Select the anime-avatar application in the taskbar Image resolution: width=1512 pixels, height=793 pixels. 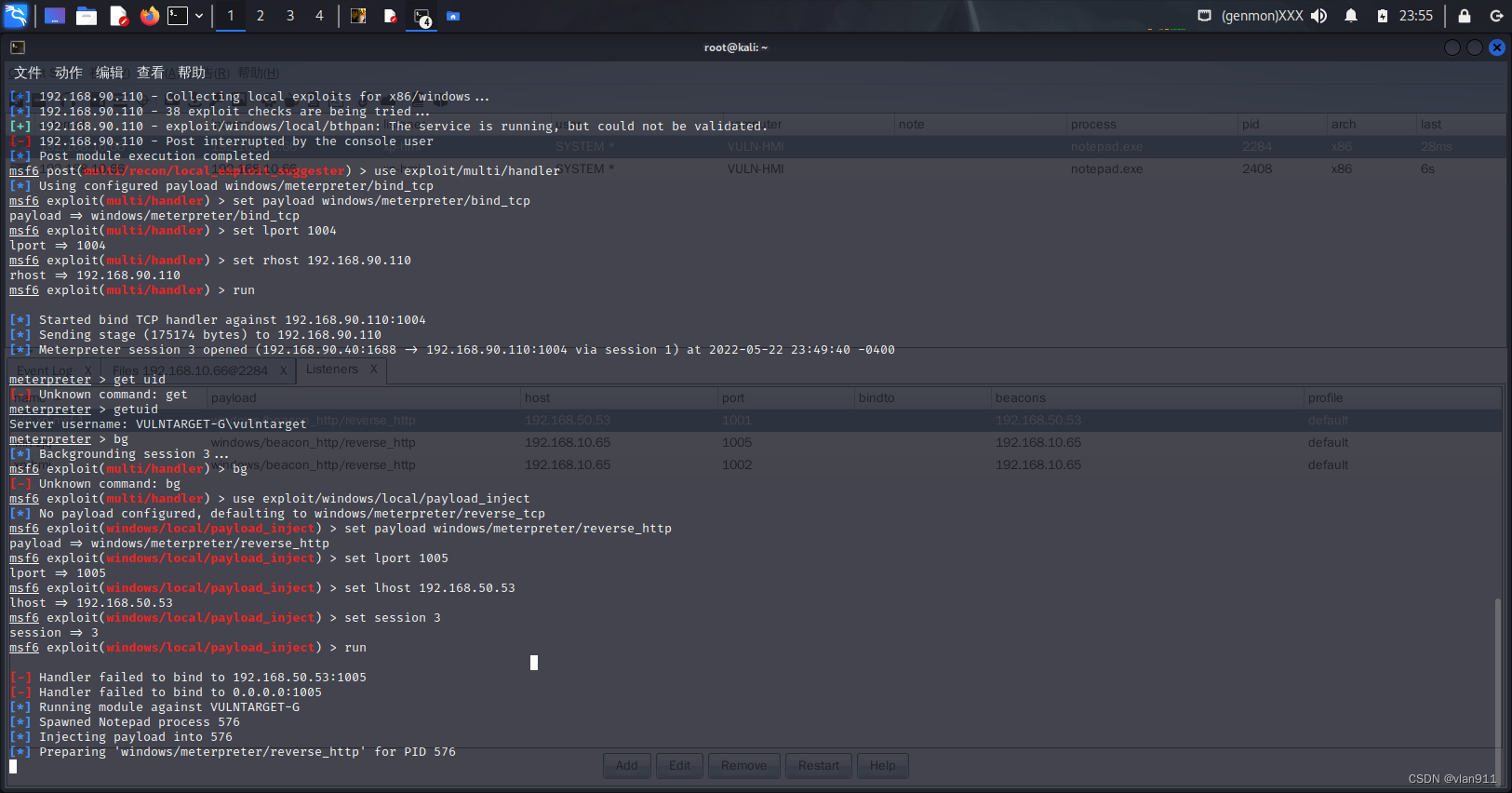pyautogui.click(x=358, y=16)
